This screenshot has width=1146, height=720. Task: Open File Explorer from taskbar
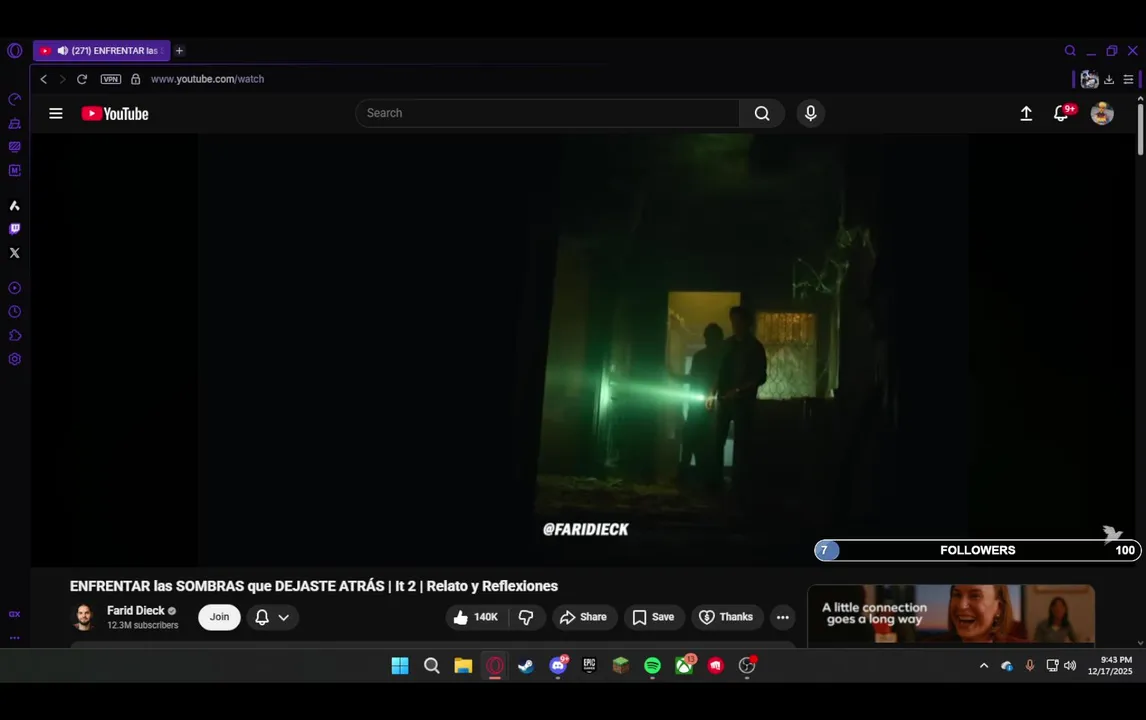(463, 665)
